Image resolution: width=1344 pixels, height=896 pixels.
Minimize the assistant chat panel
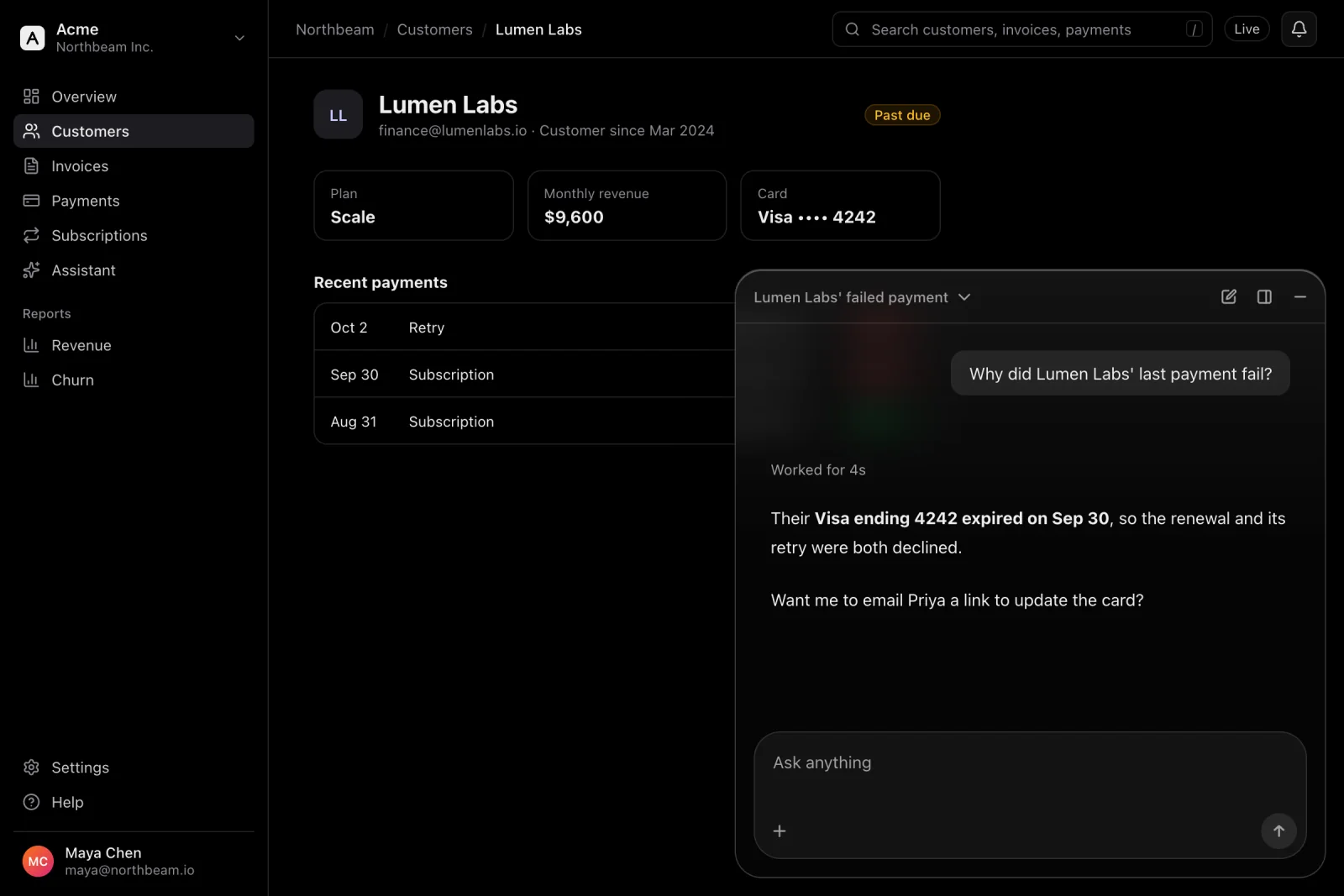1300,296
